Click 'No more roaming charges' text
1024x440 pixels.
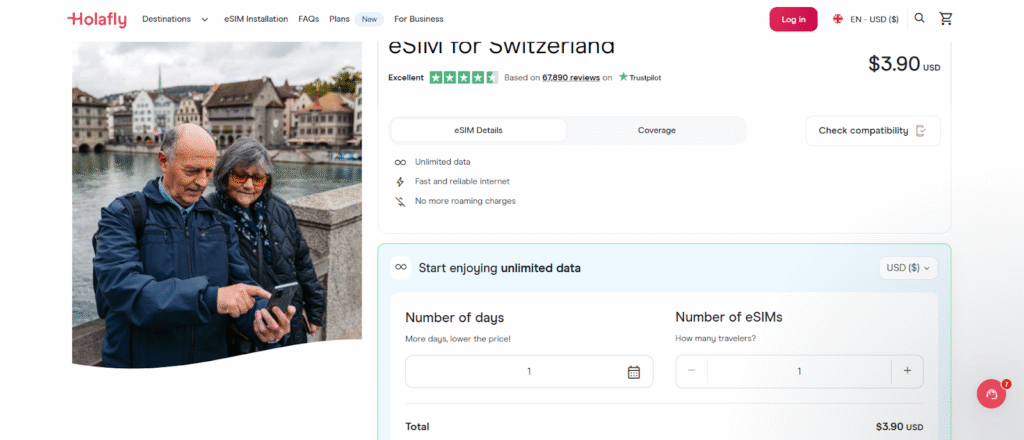click(466, 201)
